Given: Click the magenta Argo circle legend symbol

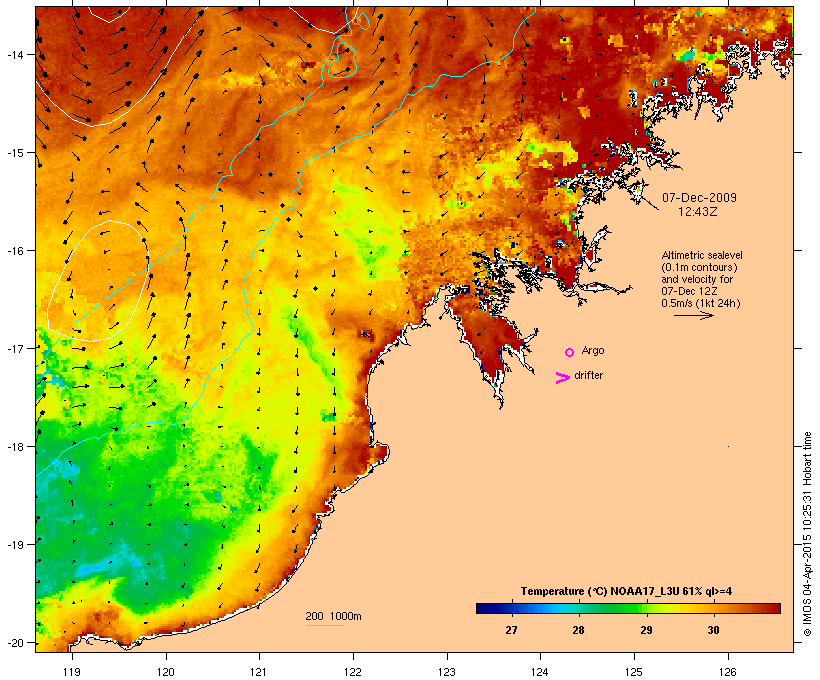Looking at the screenshot, I should (x=570, y=353).
